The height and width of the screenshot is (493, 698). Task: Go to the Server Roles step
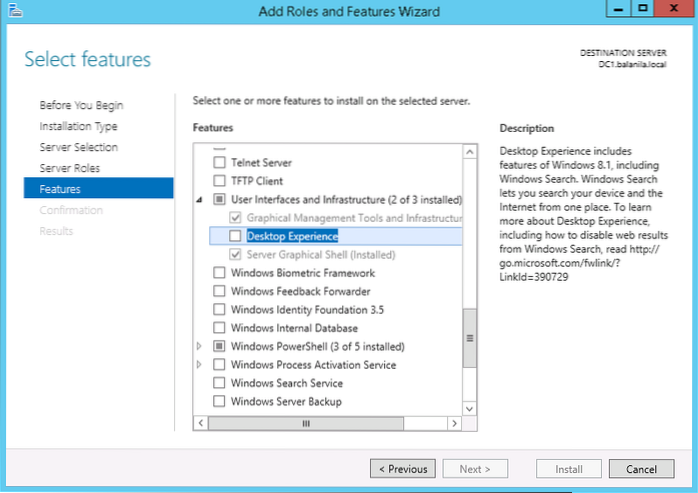tap(69, 168)
